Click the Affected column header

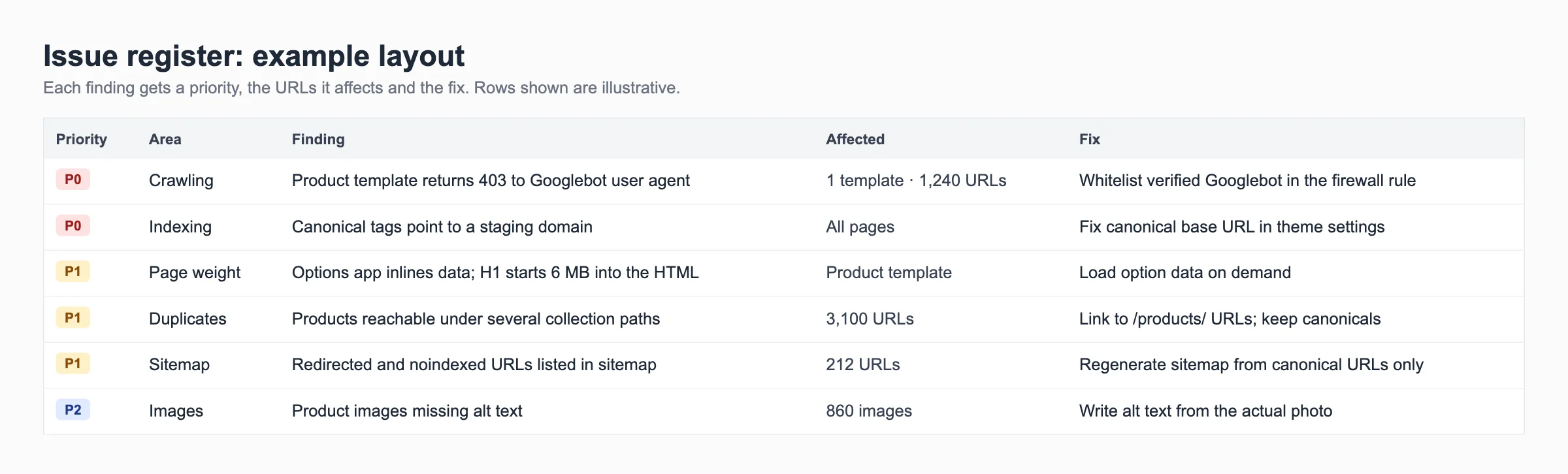855,139
